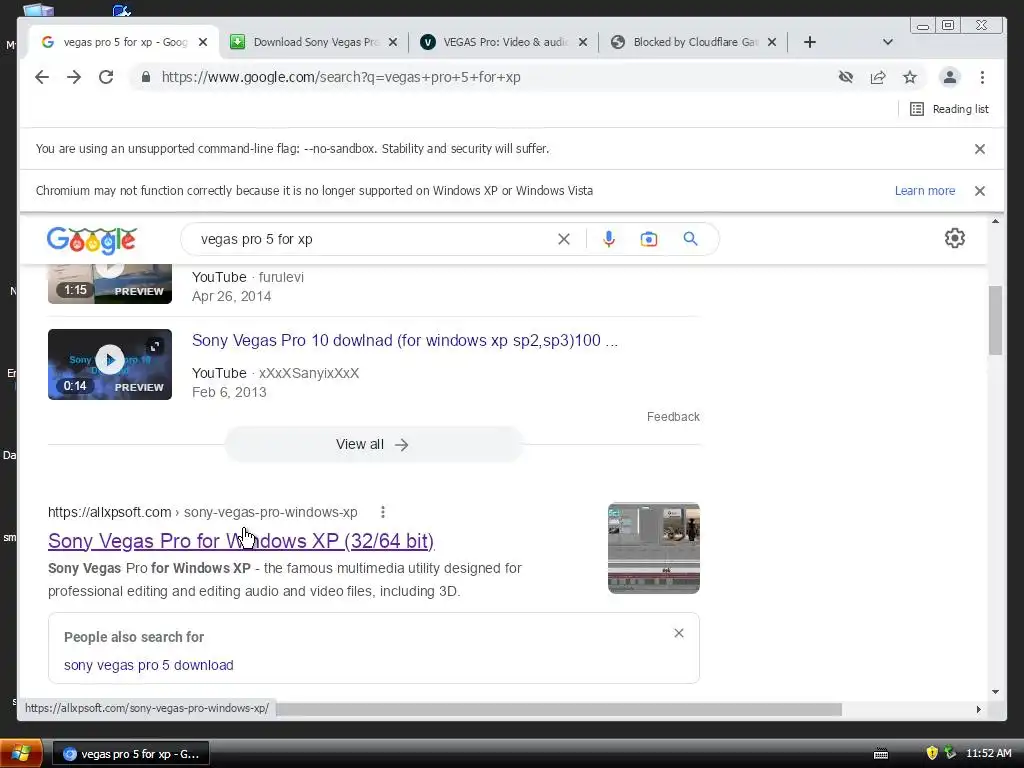Close the VEGAS Pro tab
This screenshot has width=1024, height=768.
coord(583,42)
